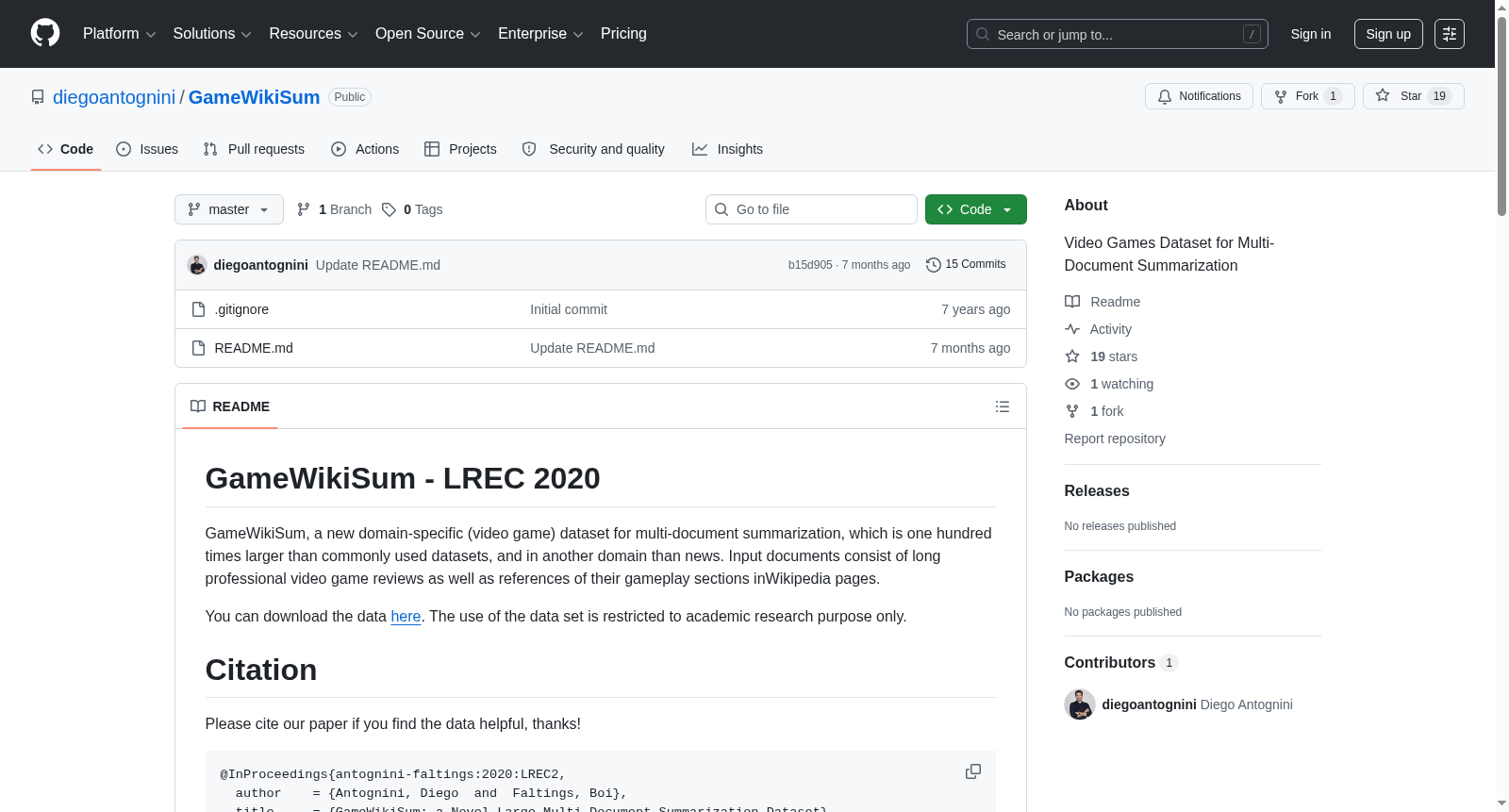Image resolution: width=1509 pixels, height=812 pixels.
Task: Click Report repository link
Action: tap(1115, 439)
